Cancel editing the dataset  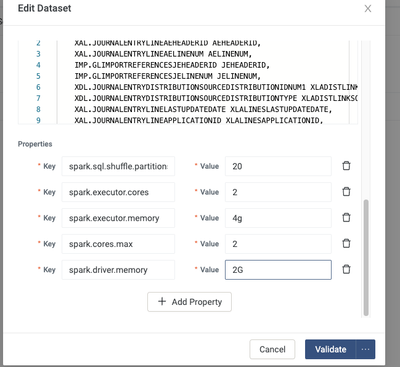[x=272, y=349]
